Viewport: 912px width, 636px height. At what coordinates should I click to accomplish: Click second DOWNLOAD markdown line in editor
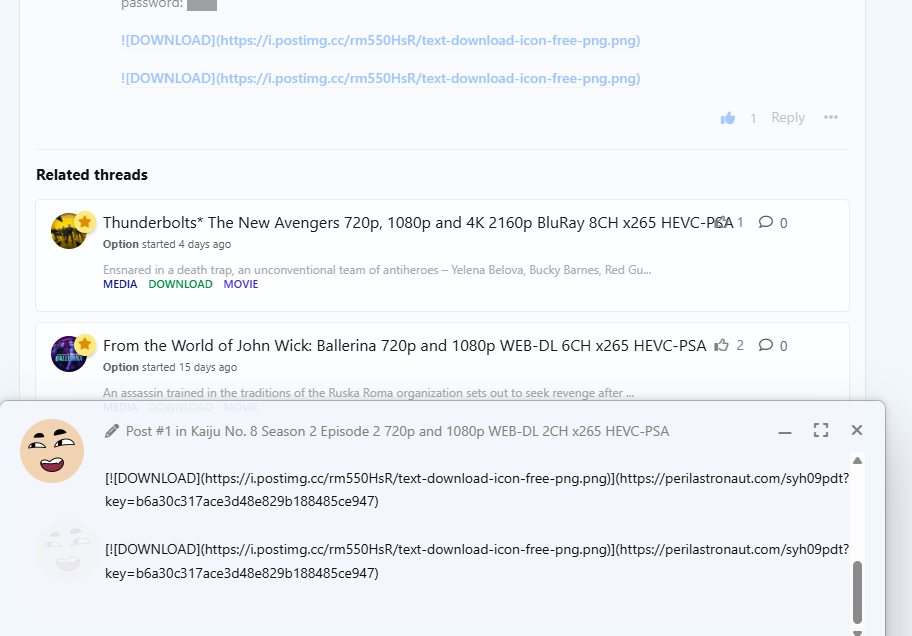(x=477, y=561)
